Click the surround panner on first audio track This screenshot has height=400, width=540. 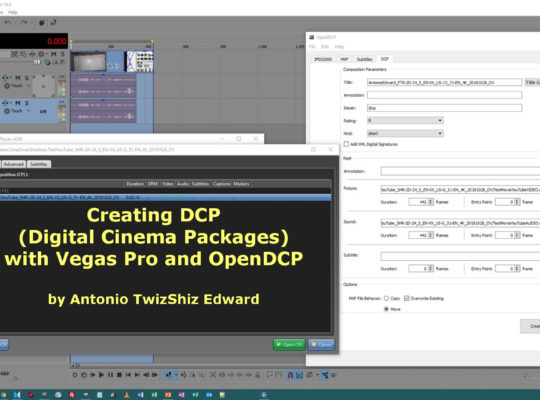click(x=44, y=86)
